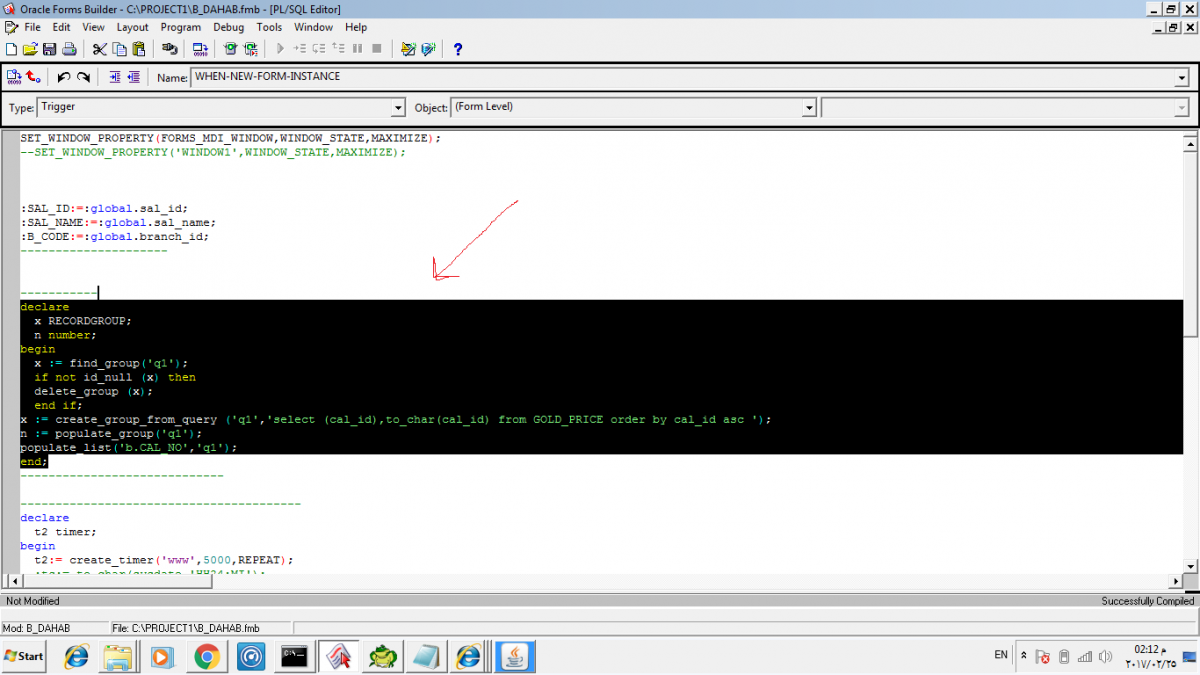Click the Redo arrow in editor toolbar
Screen dimensions: 1200x675
pos(84,77)
